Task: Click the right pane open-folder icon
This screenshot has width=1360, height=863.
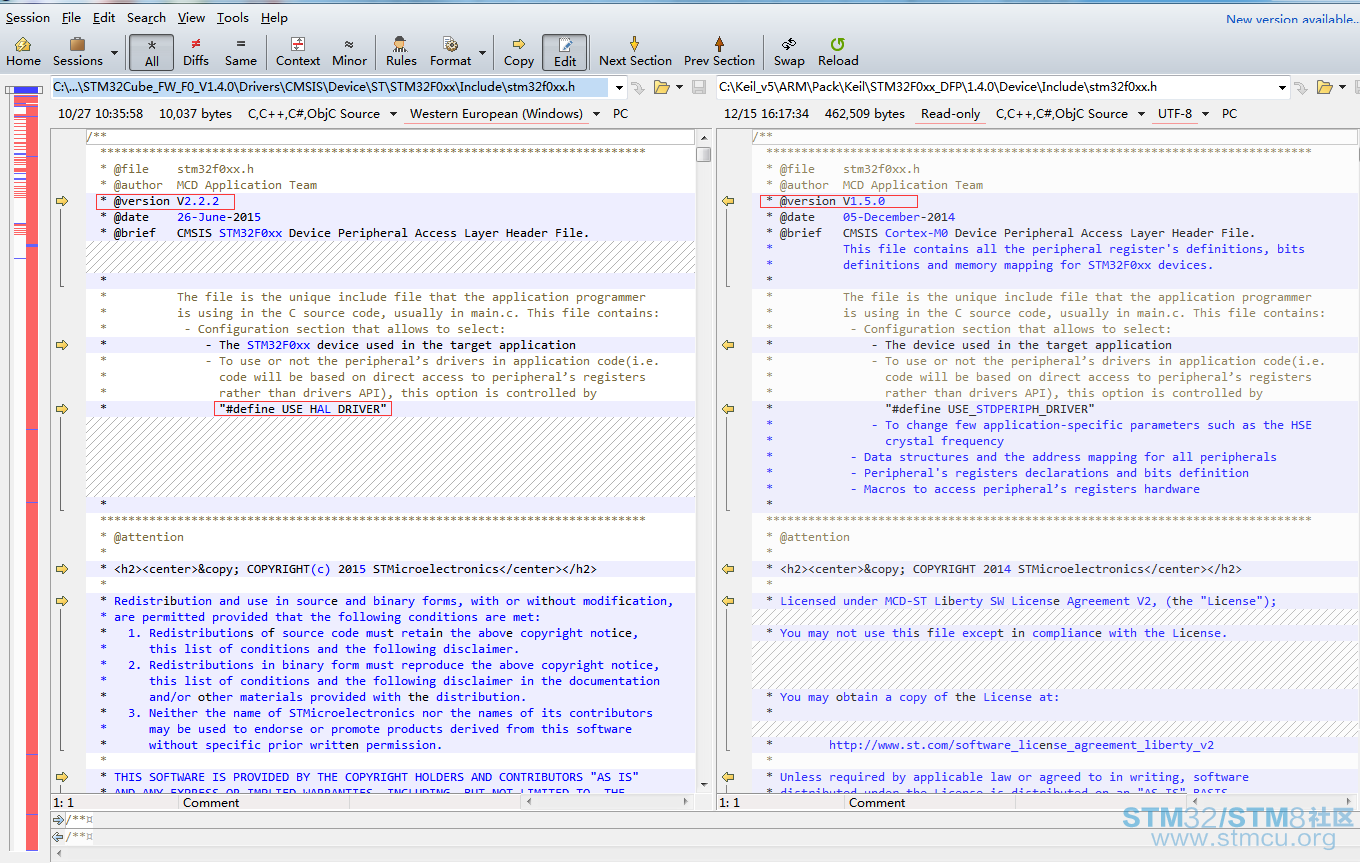Action: point(1324,87)
